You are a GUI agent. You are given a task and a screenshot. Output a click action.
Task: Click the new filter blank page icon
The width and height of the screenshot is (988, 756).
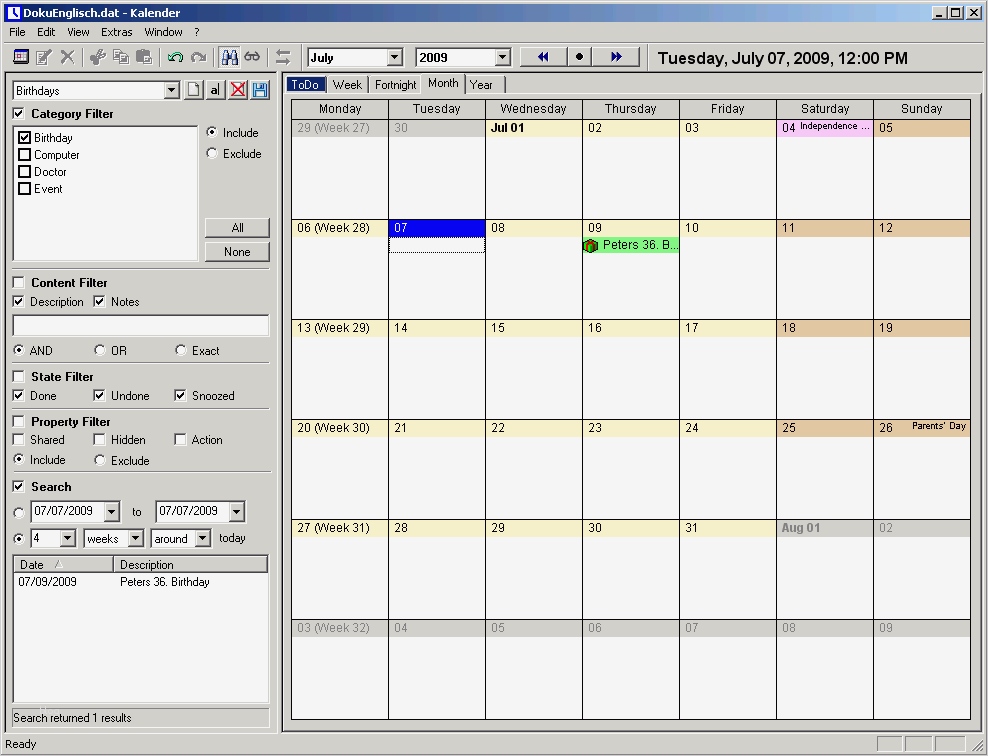tap(194, 90)
